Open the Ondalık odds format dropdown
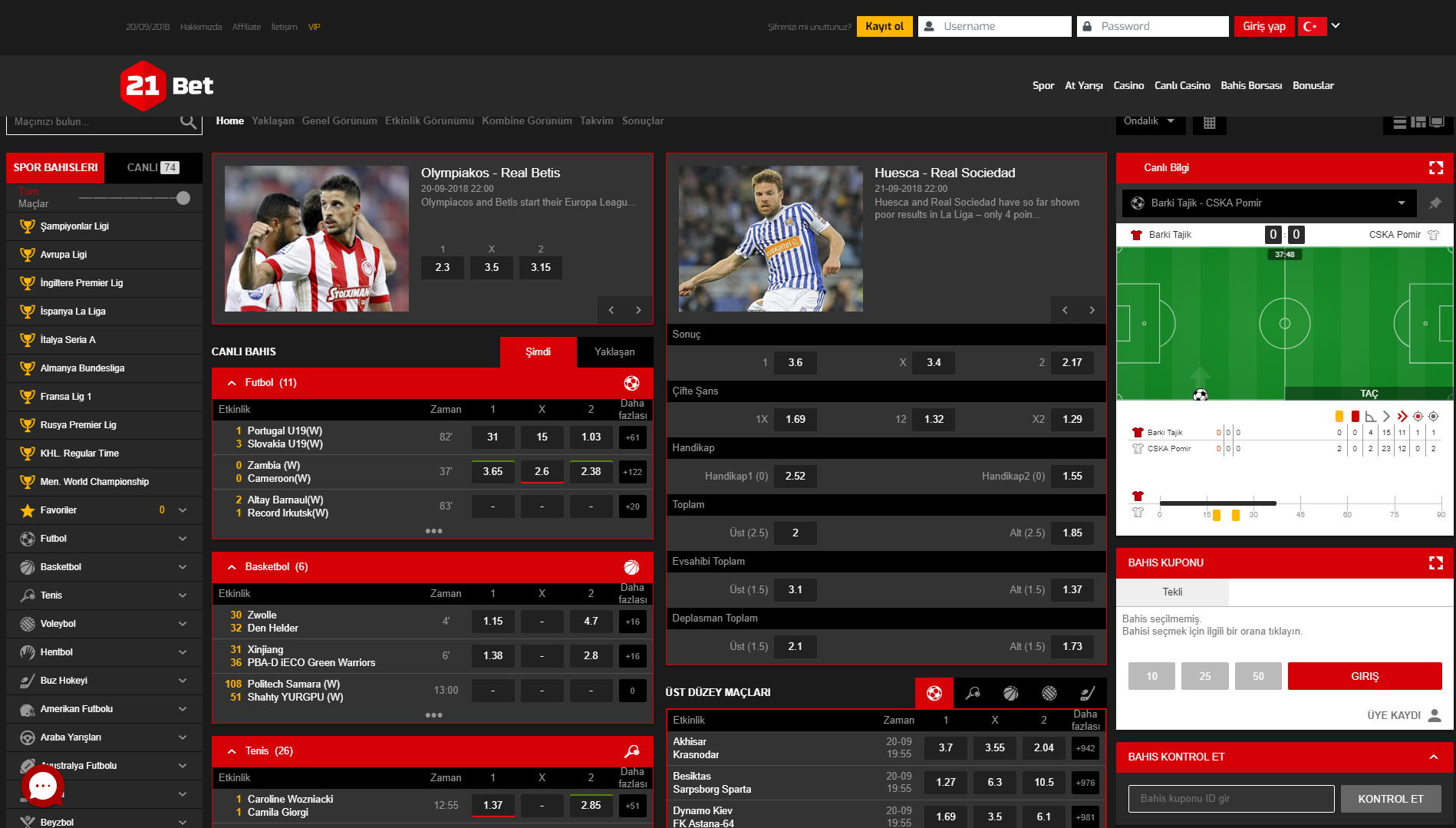This screenshot has width=1456, height=828. tap(1150, 121)
